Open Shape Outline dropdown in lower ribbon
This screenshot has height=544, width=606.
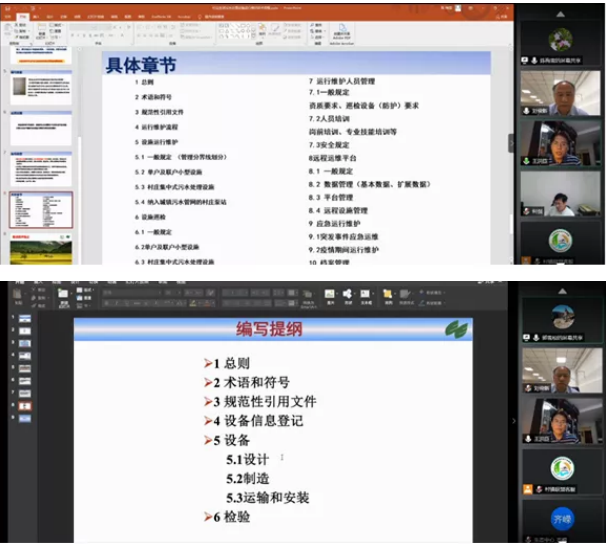pyautogui.click(x=431, y=303)
